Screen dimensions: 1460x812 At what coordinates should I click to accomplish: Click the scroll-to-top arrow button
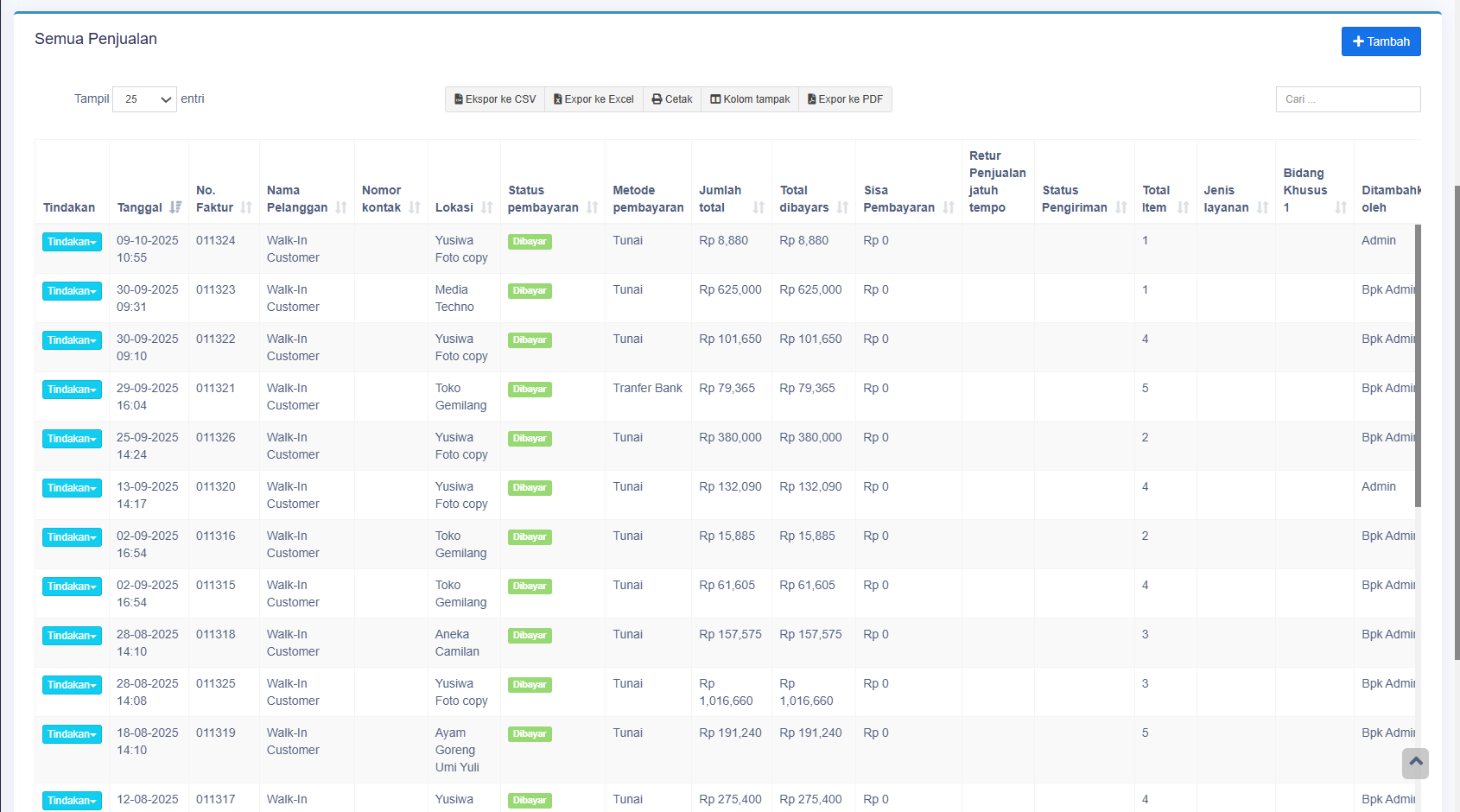tap(1415, 763)
